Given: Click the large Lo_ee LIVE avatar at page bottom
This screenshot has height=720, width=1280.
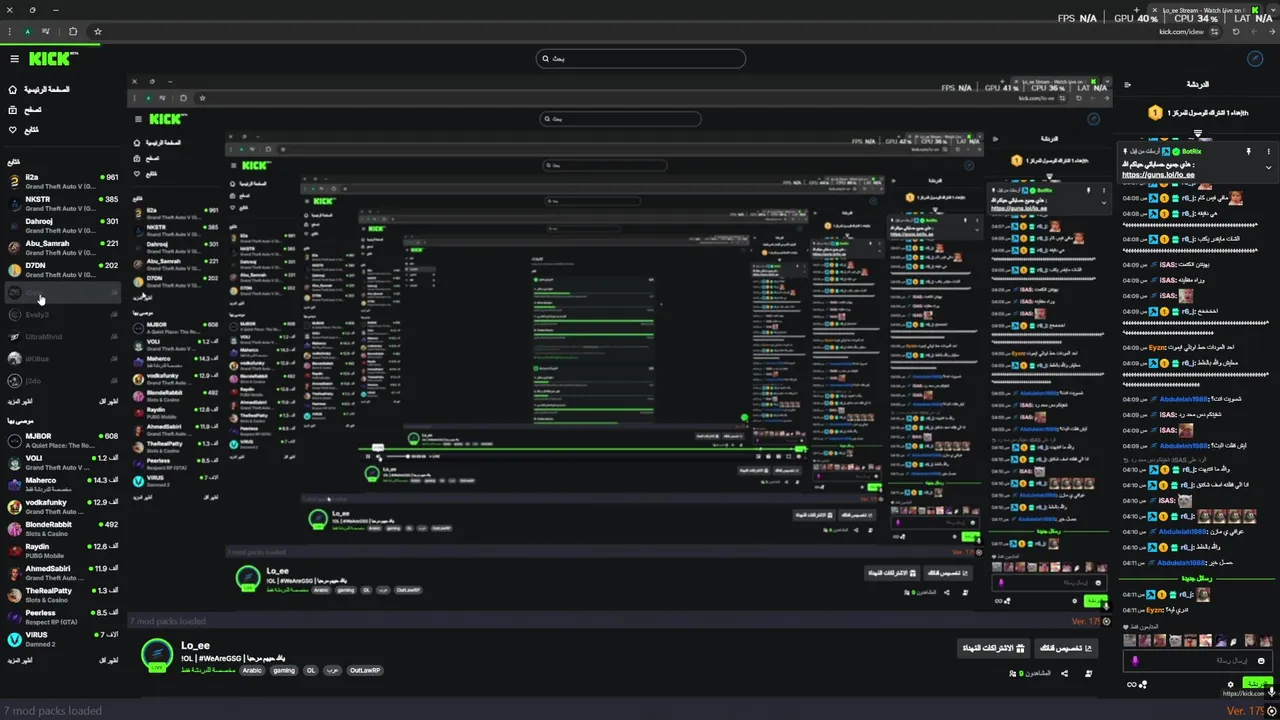Looking at the screenshot, I should click(x=156, y=655).
